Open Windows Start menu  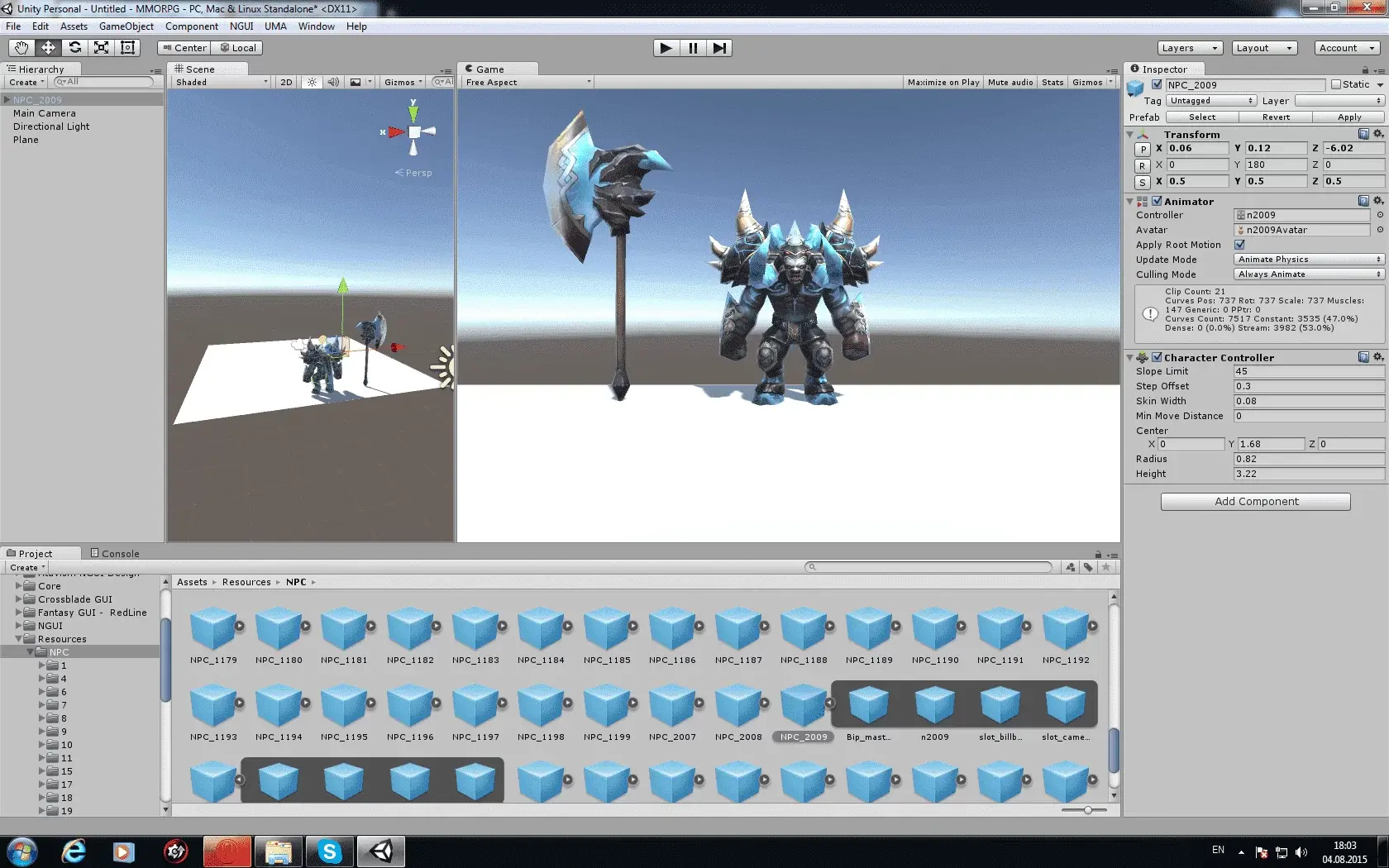pos(21,851)
